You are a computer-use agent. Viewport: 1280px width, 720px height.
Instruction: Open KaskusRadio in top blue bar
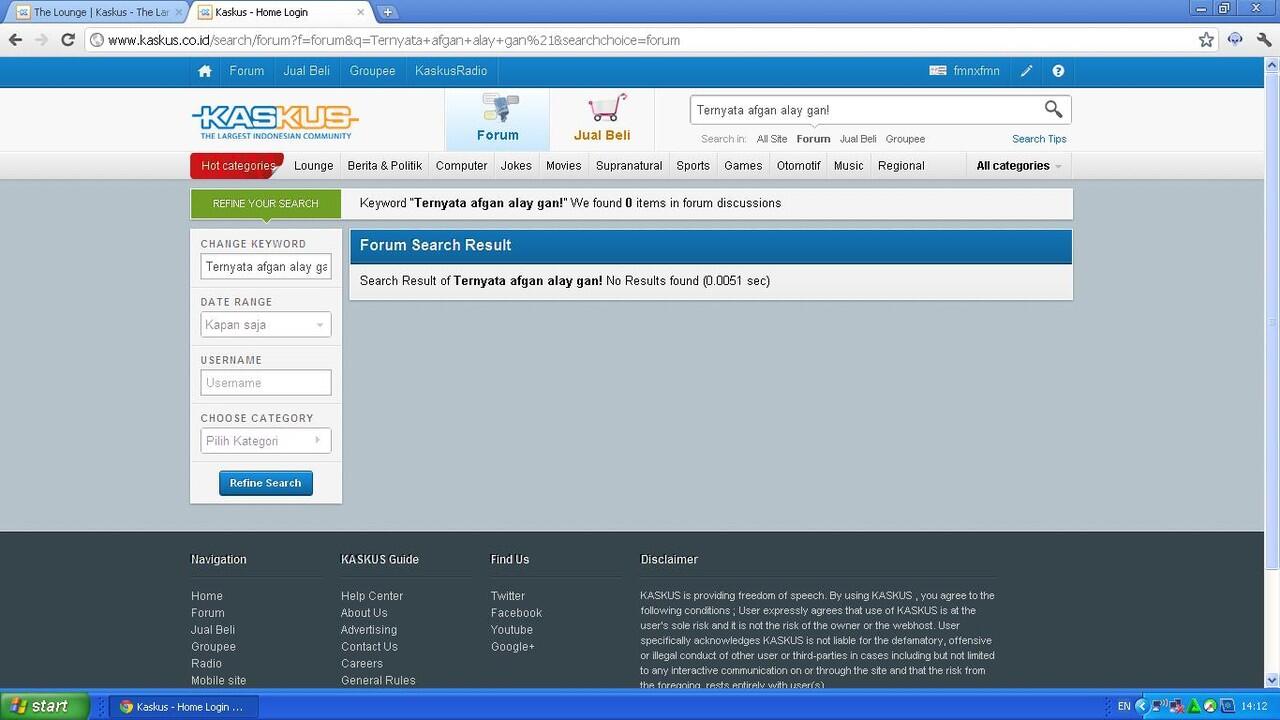click(451, 71)
